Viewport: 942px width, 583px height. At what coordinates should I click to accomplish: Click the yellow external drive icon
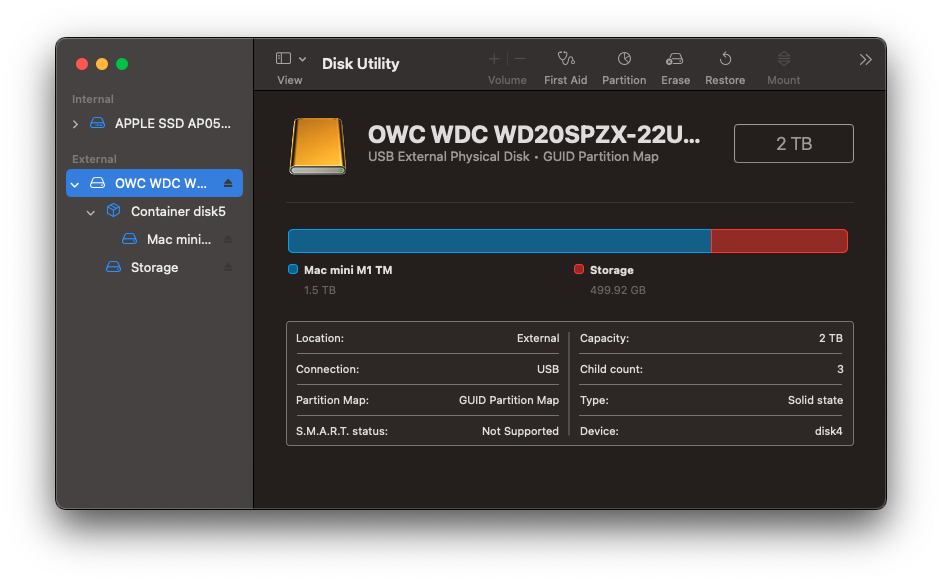[318, 146]
